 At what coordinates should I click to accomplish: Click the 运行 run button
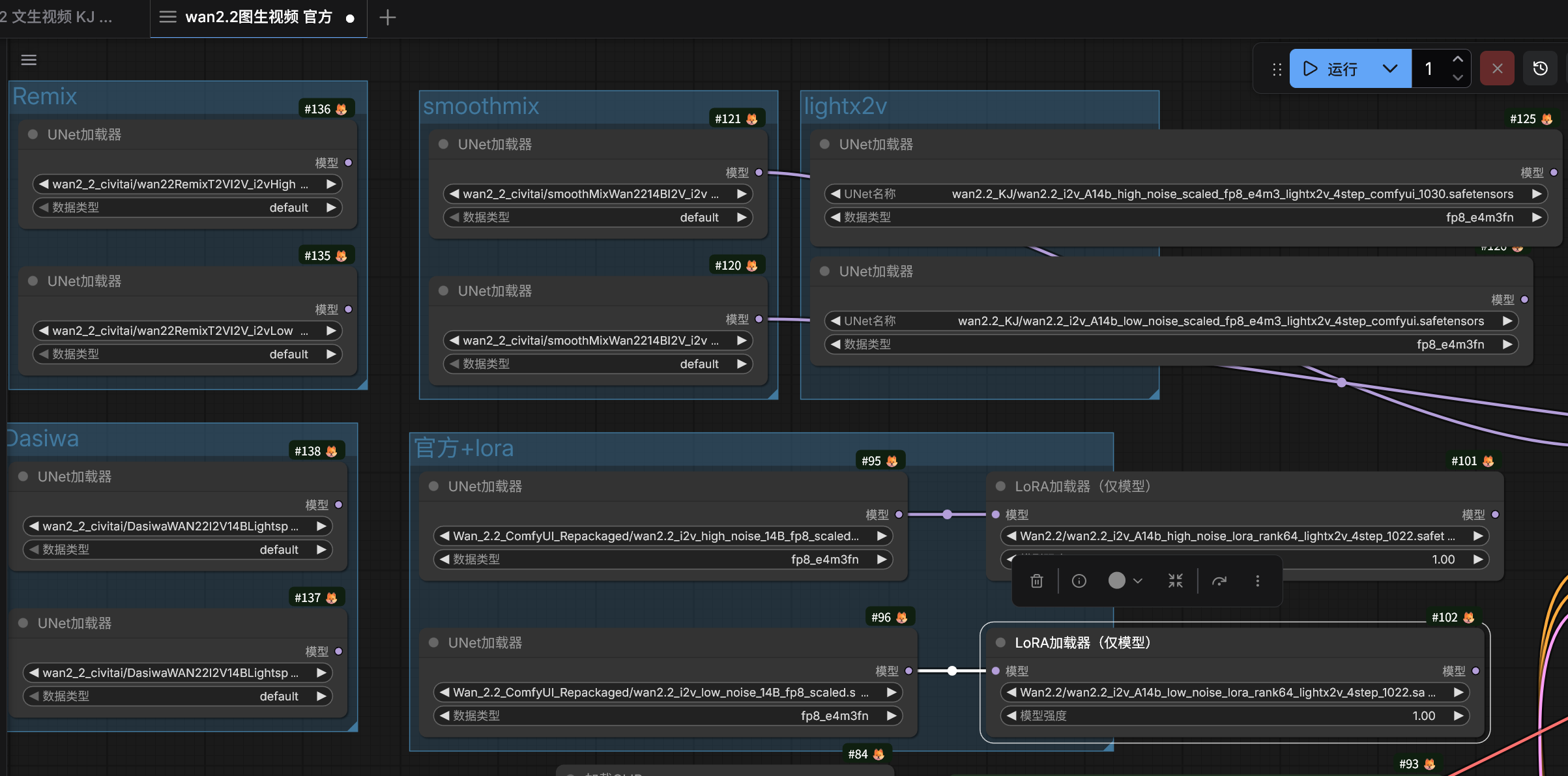[x=1331, y=68]
